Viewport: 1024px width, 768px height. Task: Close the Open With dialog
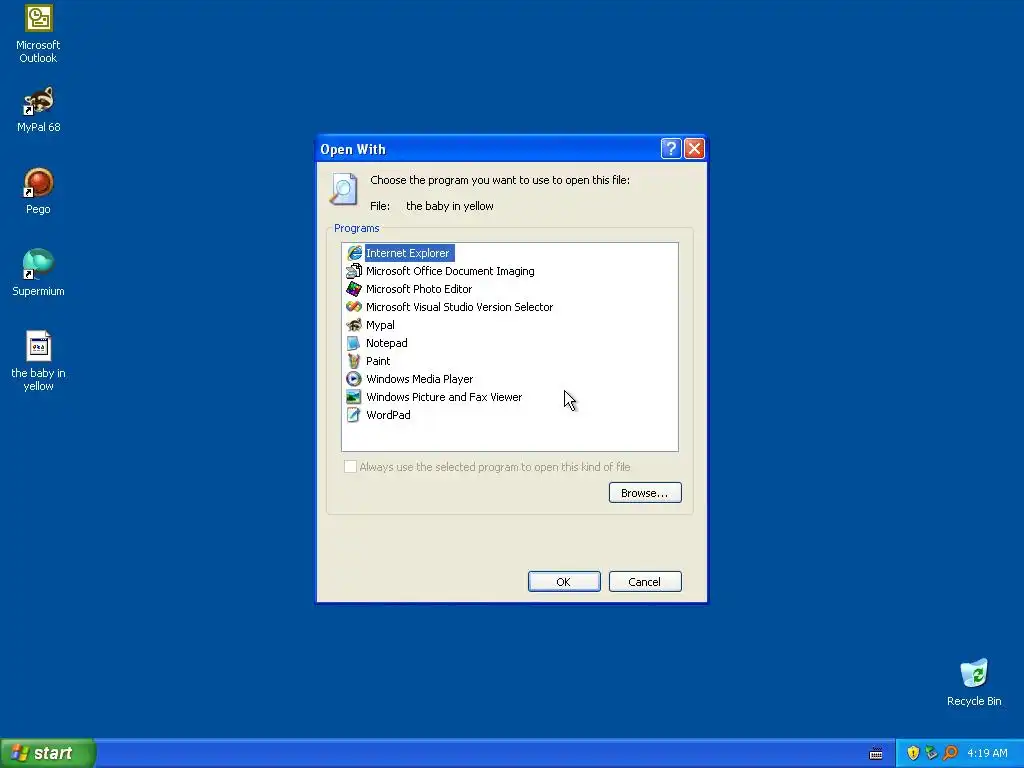tap(694, 149)
